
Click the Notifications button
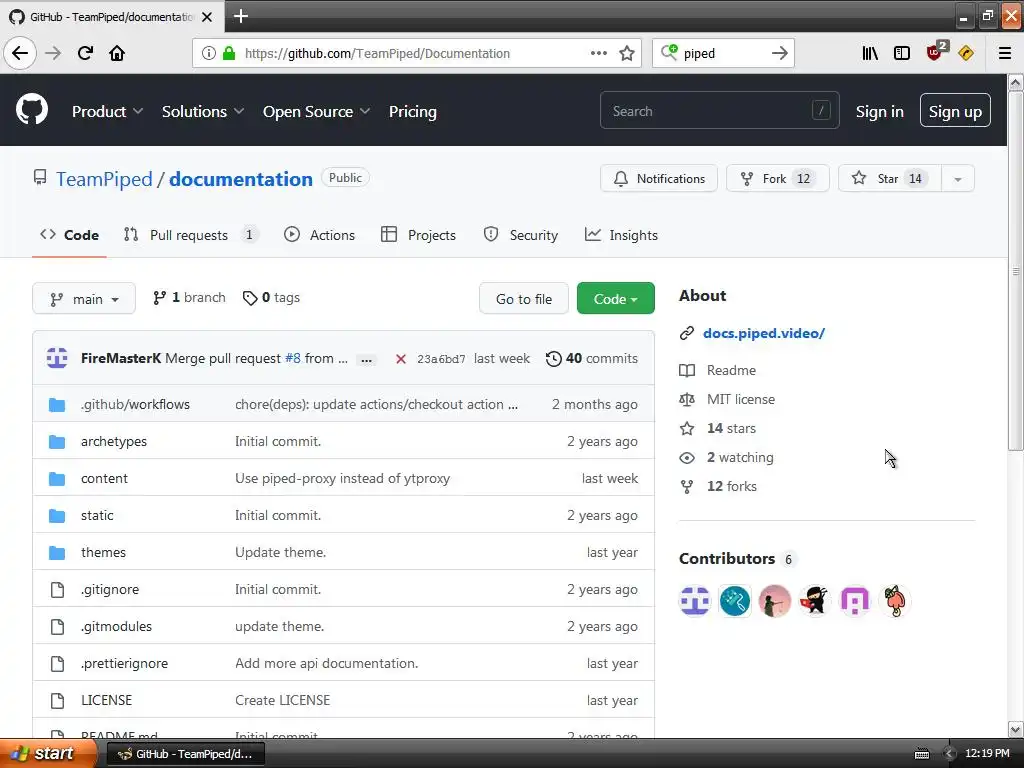(659, 179)
